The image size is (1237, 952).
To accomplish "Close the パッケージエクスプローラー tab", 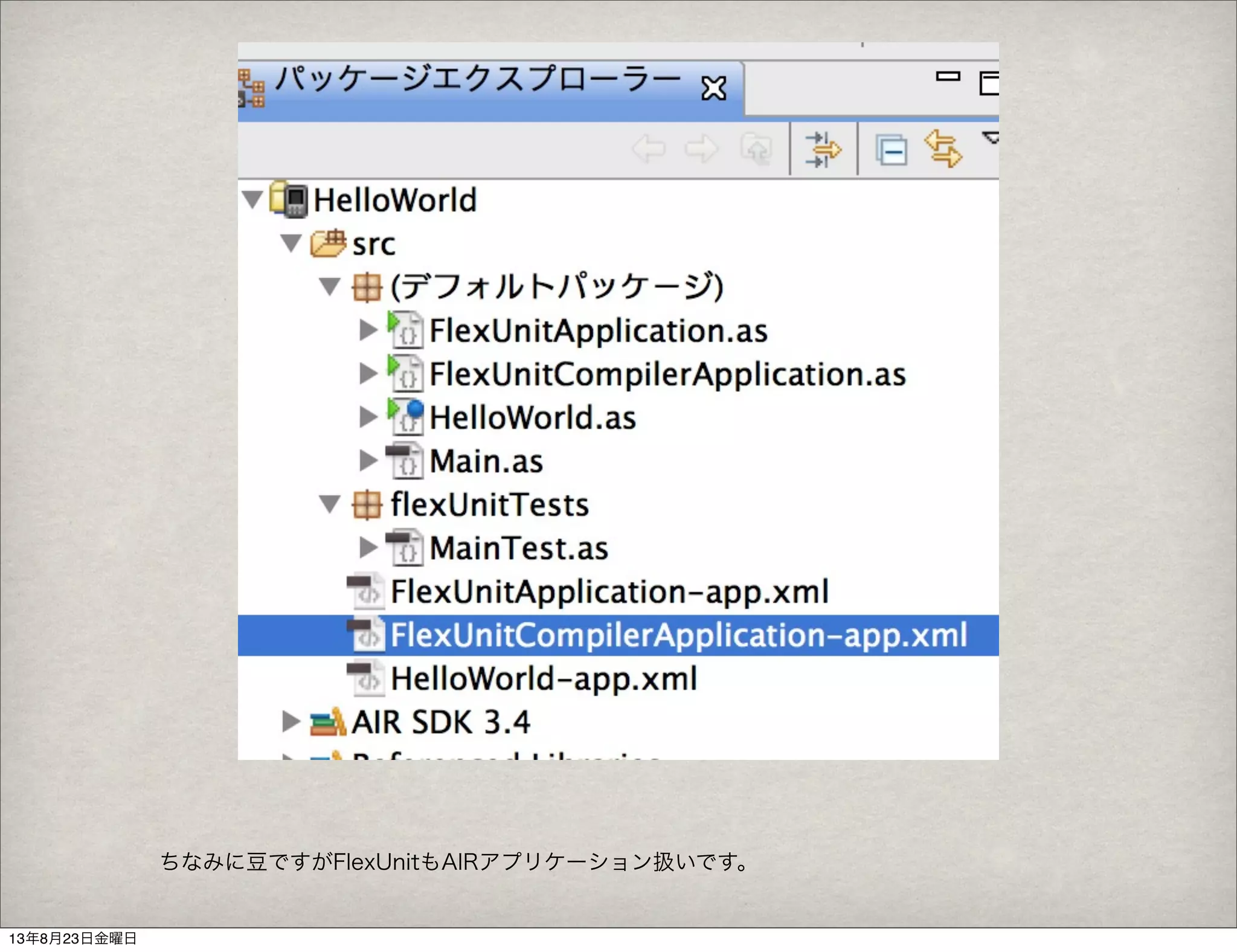I will [713, 88].
